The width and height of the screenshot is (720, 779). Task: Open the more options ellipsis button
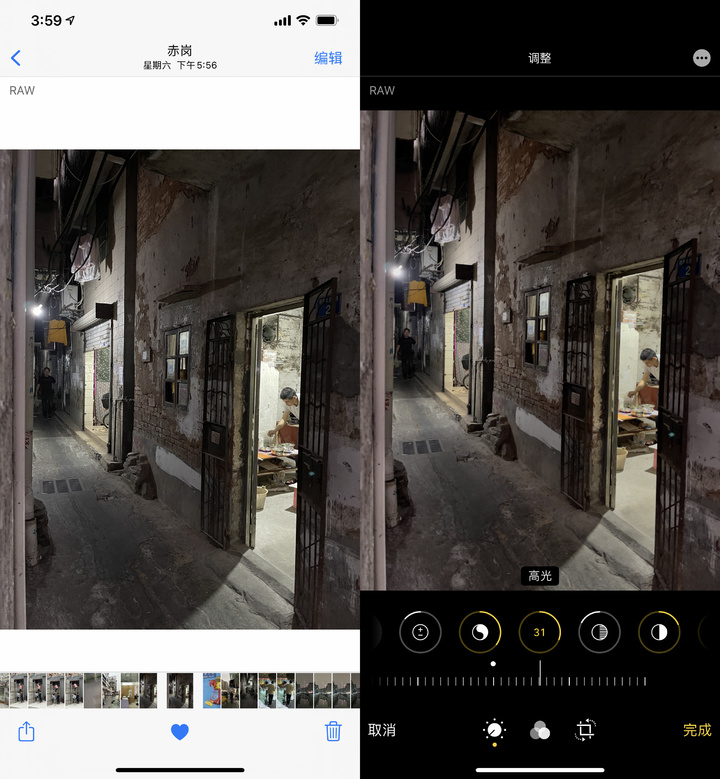pyautogui.click(x=701, y=58)
